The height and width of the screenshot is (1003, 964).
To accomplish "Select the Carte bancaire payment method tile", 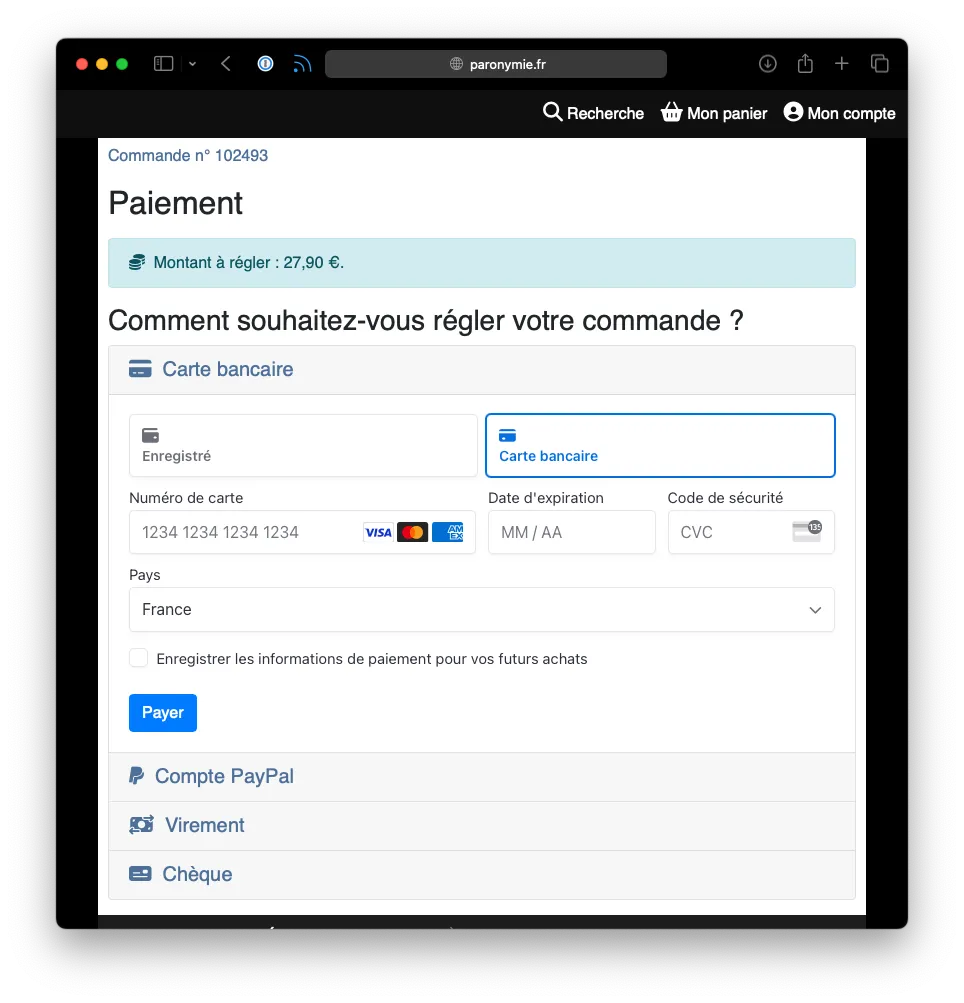I will click(660, 446).
